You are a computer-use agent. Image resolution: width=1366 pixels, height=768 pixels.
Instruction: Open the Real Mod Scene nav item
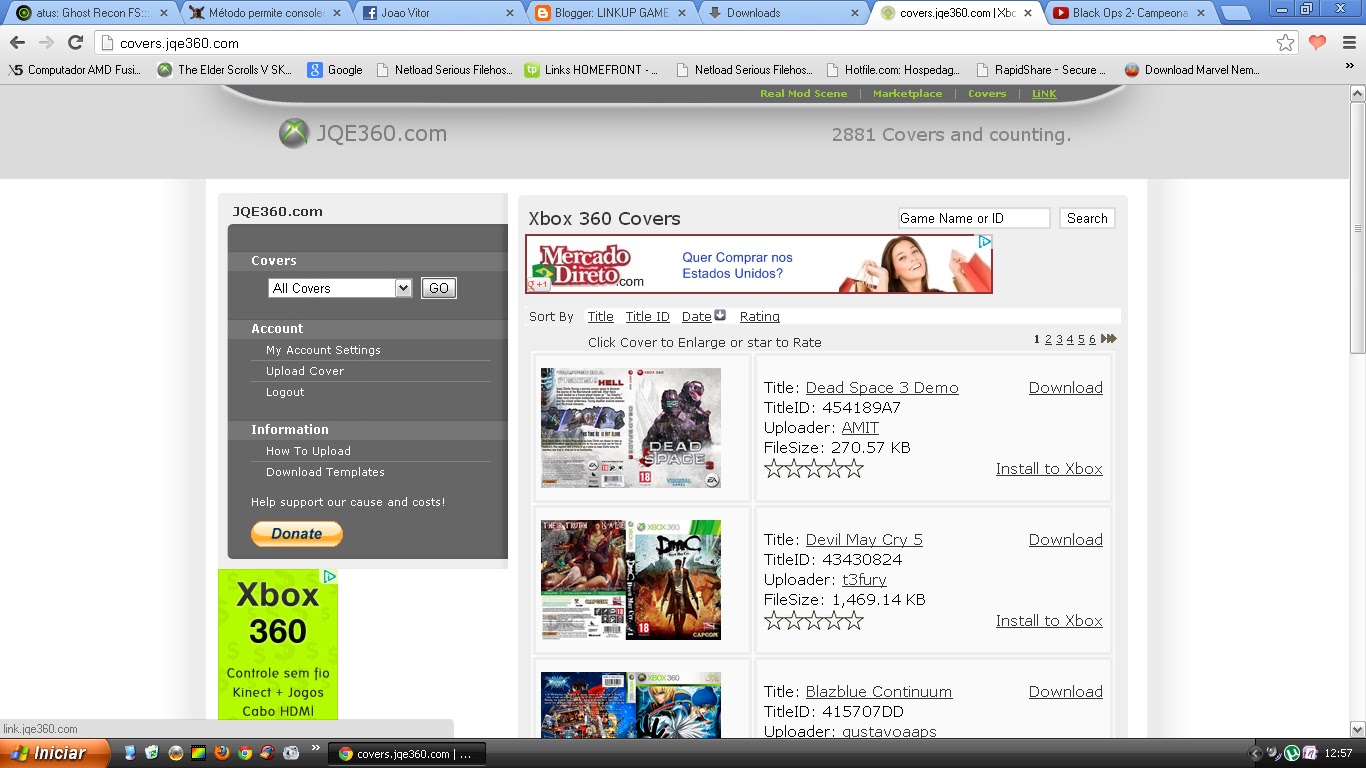pyautogui.click(x=803, y=93)
